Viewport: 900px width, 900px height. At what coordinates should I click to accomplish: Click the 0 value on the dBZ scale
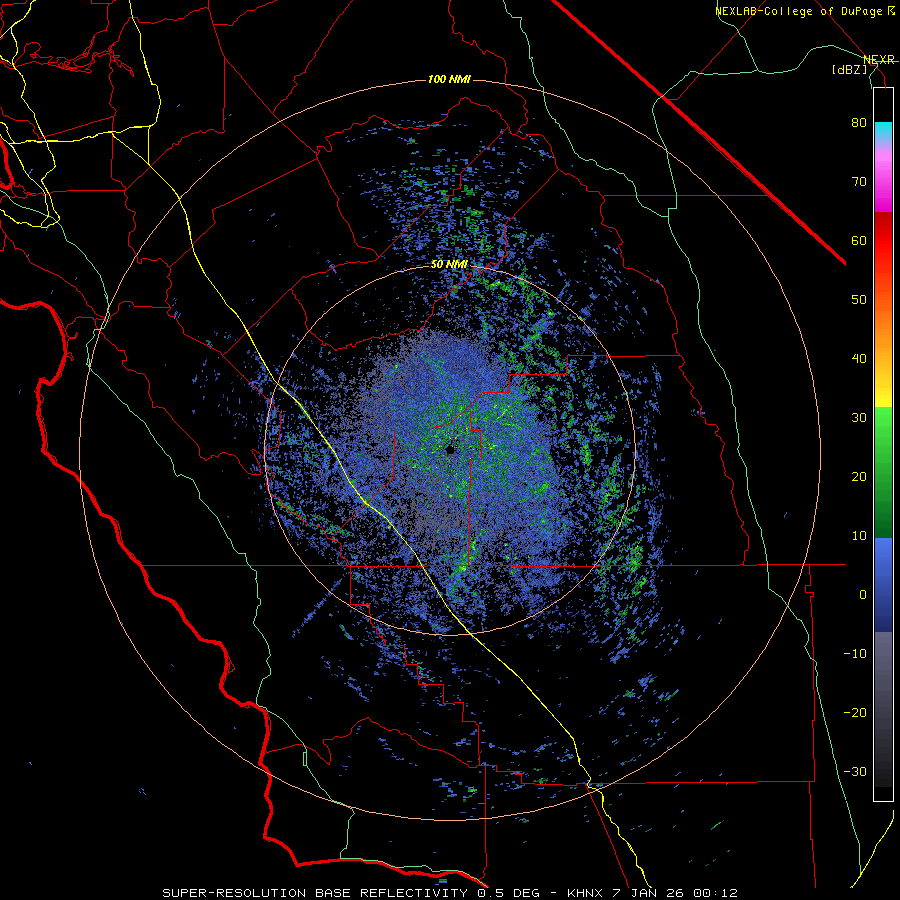[863, 595]
